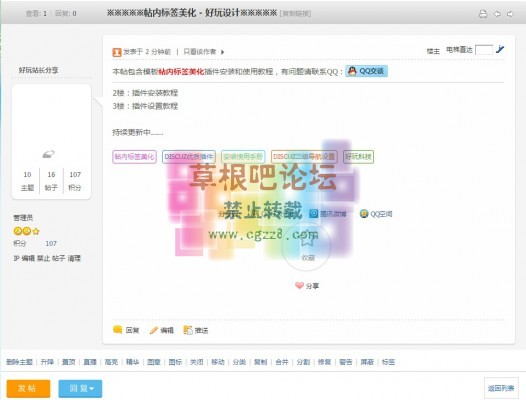Click the 管理员 group label
Screen dimensions: 526x400
pos(23,218)
